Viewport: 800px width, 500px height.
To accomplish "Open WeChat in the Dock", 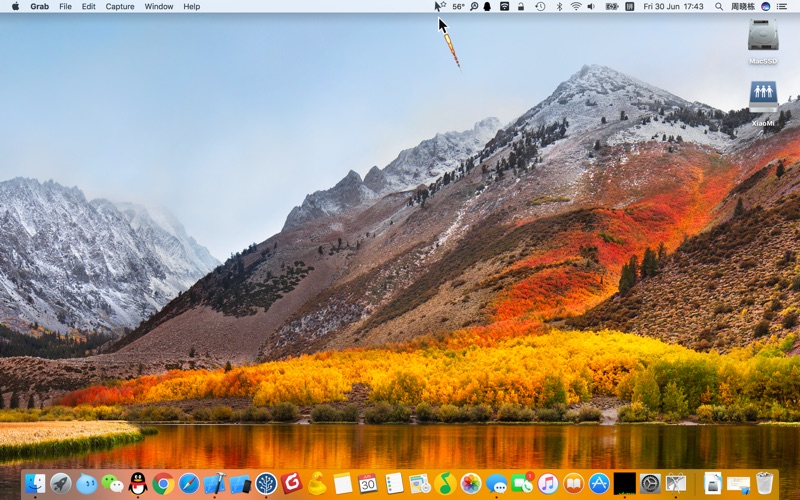I will pyautogui.click(x=112, y=484).
